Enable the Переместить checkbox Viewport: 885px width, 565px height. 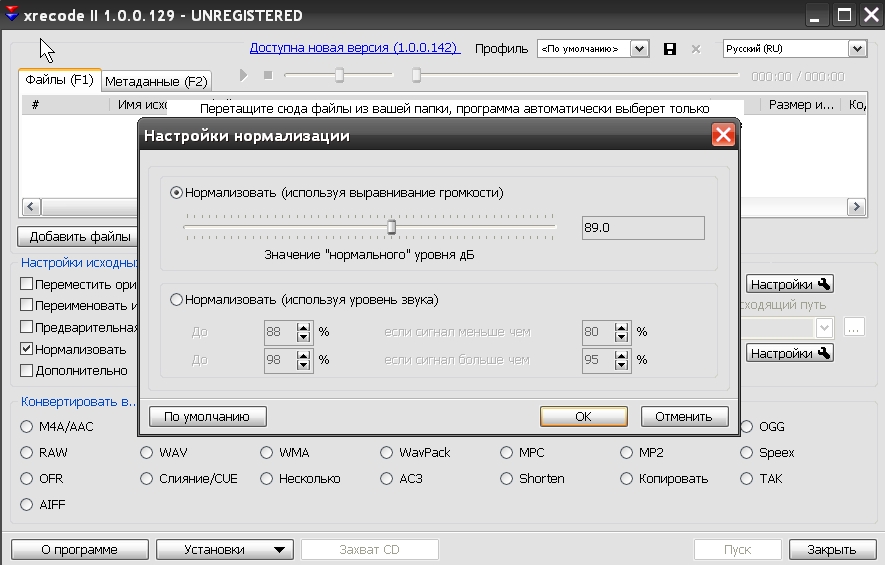point(26,283)
